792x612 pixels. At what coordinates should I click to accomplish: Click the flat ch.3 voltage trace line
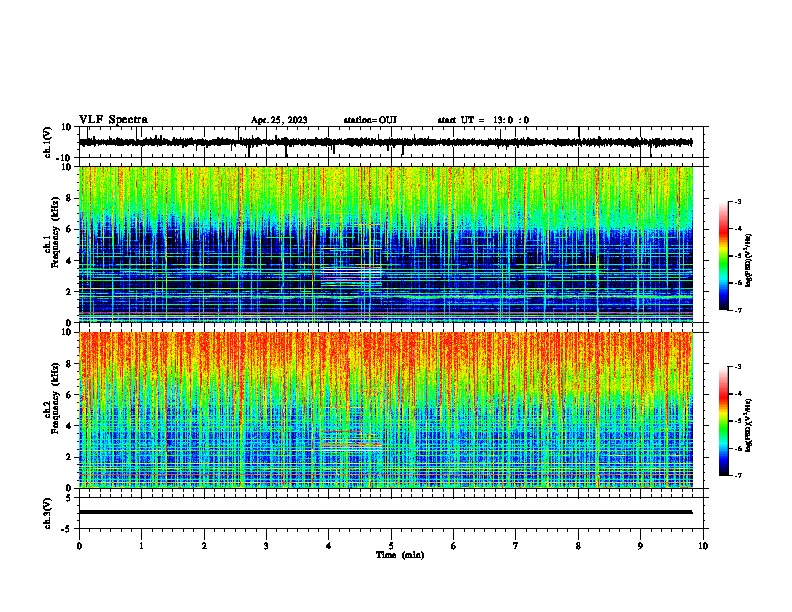pyautogui.click(x=385, y=512)
